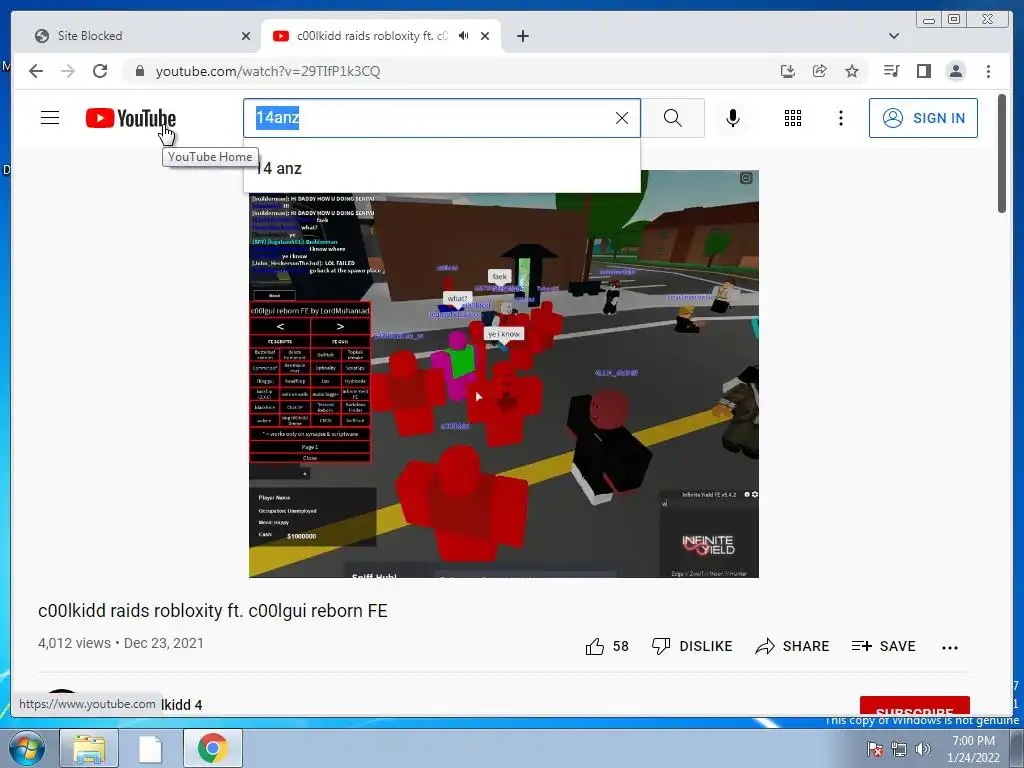Click the browser forward arrow
Viewport: 1024px width, 768px height.
click(68, 71)
